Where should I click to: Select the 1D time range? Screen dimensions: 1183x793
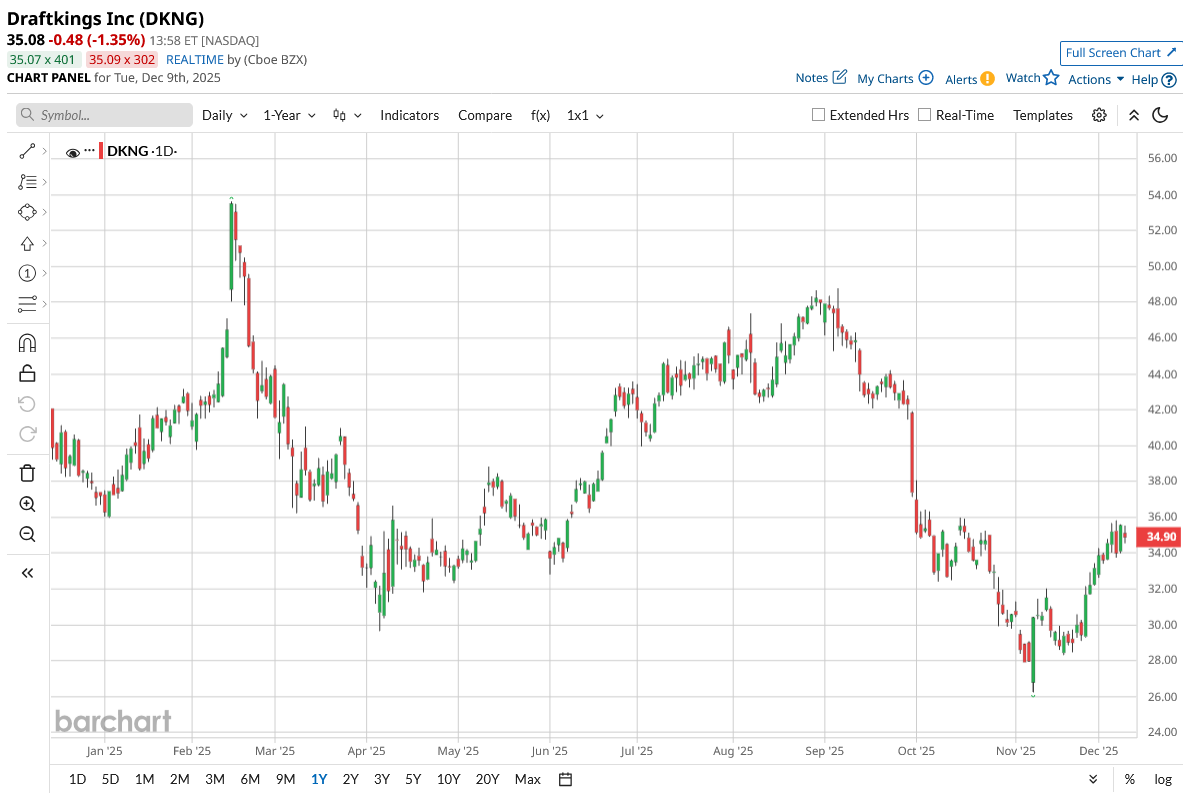pos(77,779)
